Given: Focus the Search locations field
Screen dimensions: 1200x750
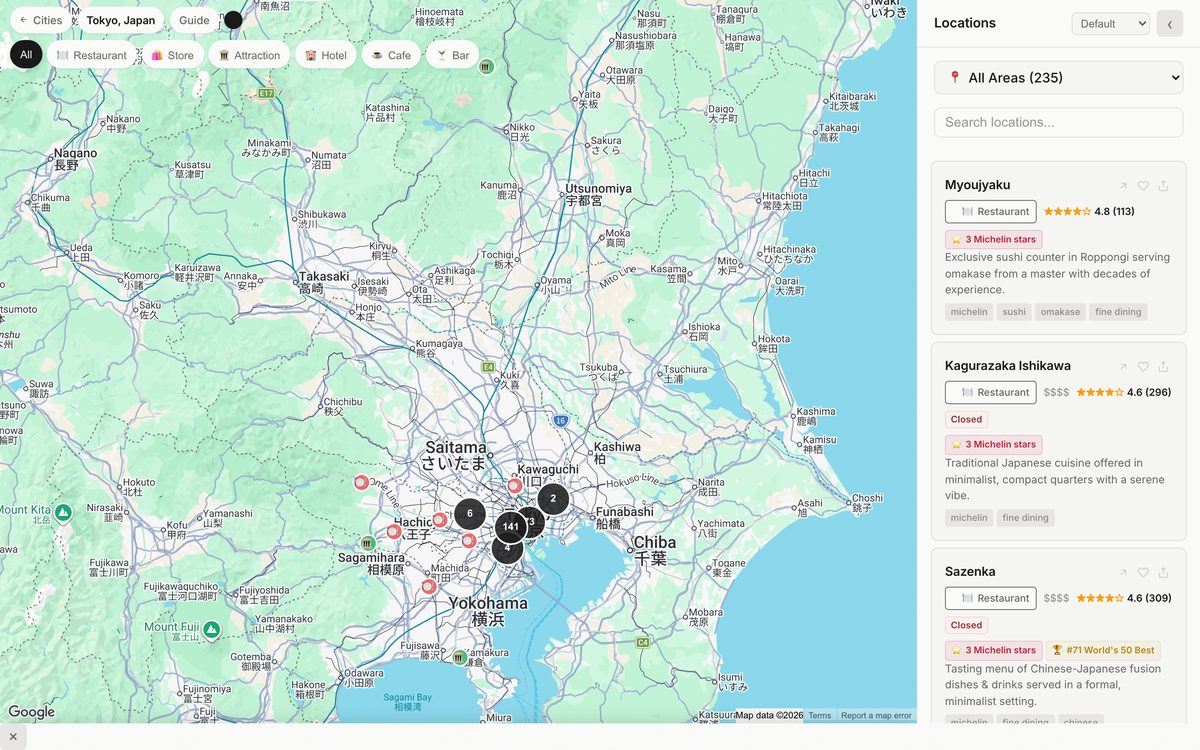Looking at the screenshot, I should click(1058, 122).
